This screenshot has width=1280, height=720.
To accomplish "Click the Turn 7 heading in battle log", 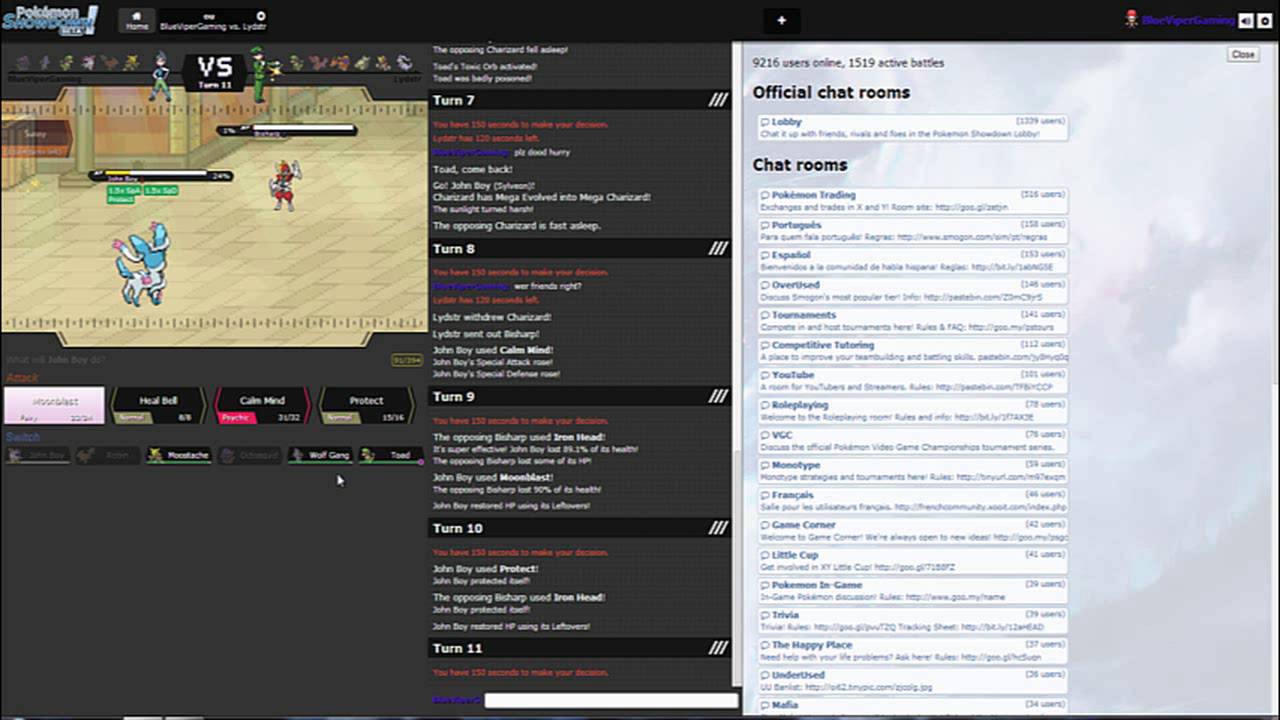I will click(x=580, y=100).
